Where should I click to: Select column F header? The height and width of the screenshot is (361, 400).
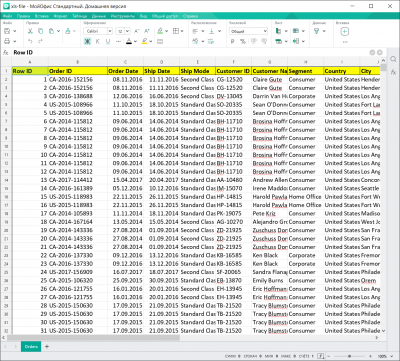coord(233,62)
